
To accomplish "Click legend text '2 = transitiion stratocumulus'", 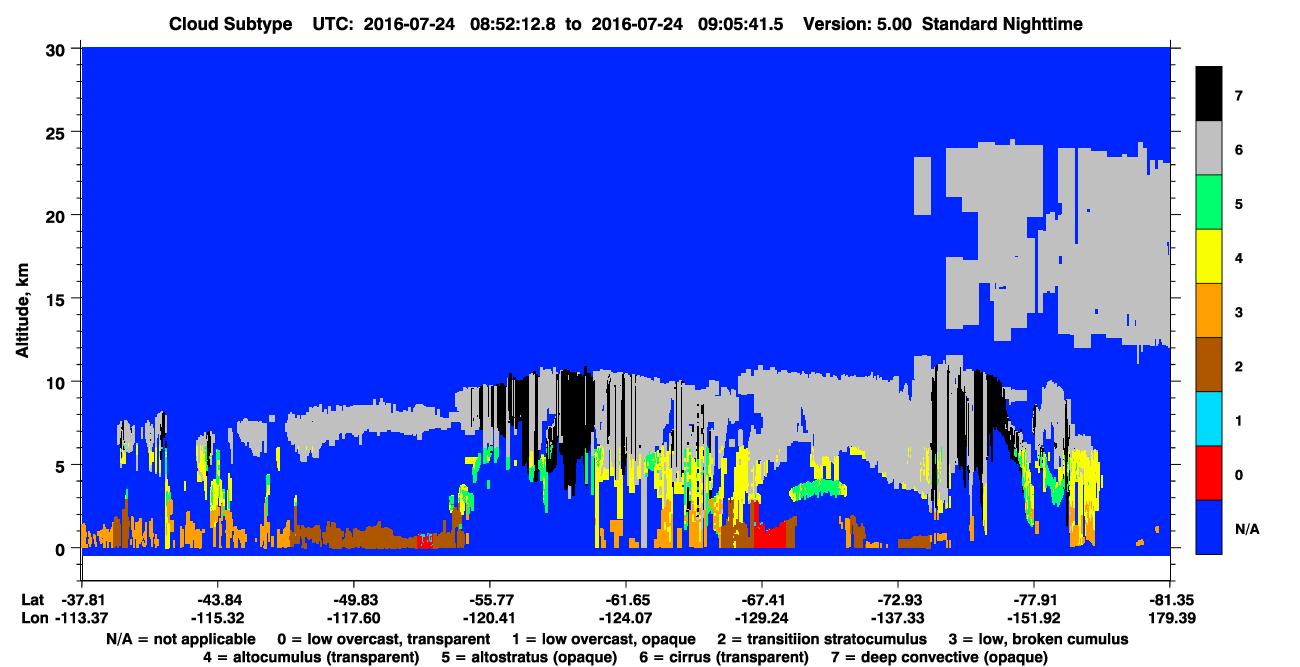I will tap(823, 638).
